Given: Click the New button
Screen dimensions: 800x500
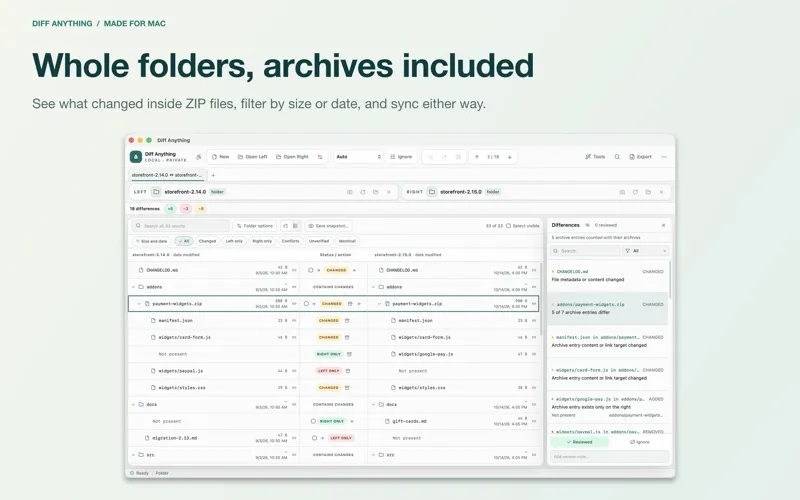Looking at the screenshot, I should click(x=220, y=157).
